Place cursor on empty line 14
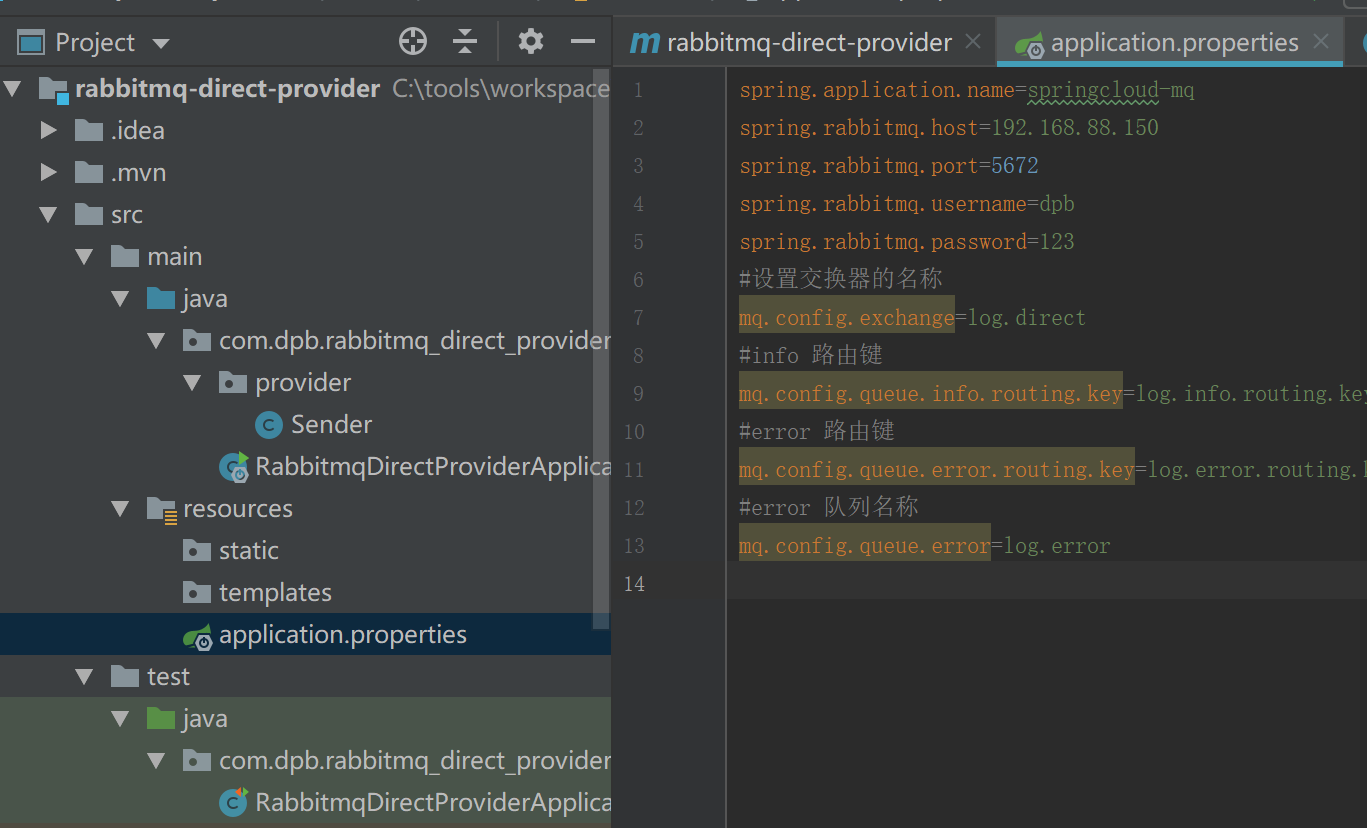This screenshot has width=1367, height=828. 1046,582
